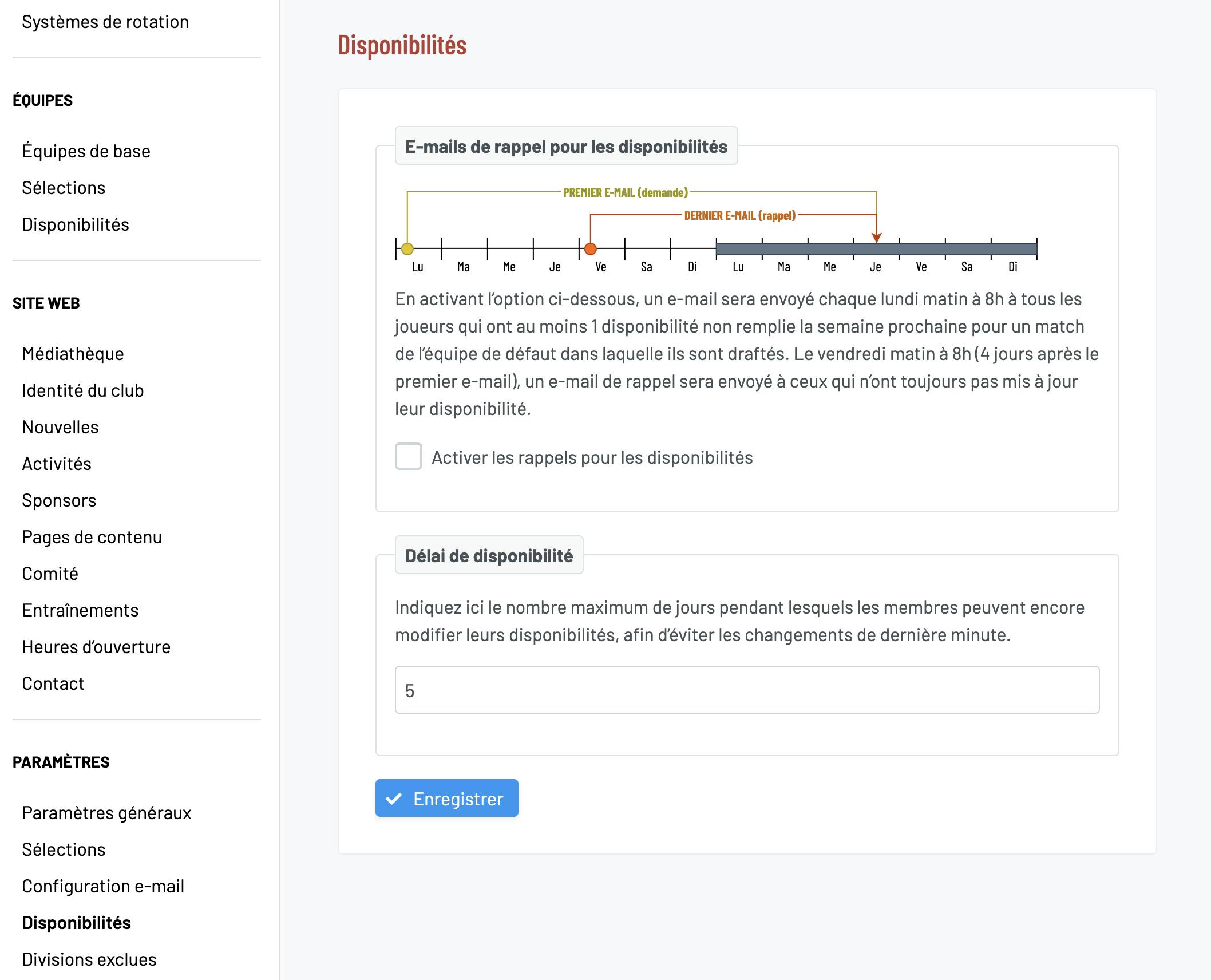Go to Sélections under Équipes
The height and width of the screenshot is (980, 1211).
coord(64,188)
